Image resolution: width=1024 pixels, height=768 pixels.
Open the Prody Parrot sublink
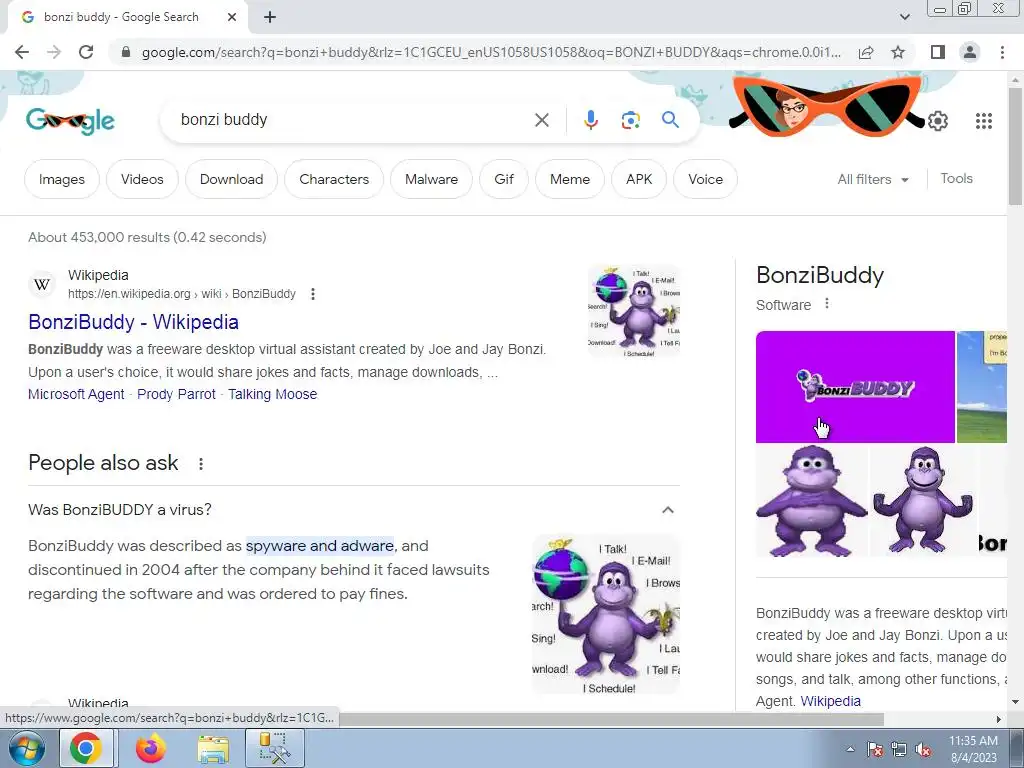pyautogui.click(x=176, y=394)
